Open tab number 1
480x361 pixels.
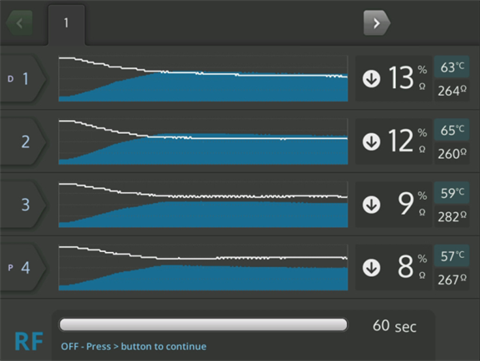(x=66, y=24)
